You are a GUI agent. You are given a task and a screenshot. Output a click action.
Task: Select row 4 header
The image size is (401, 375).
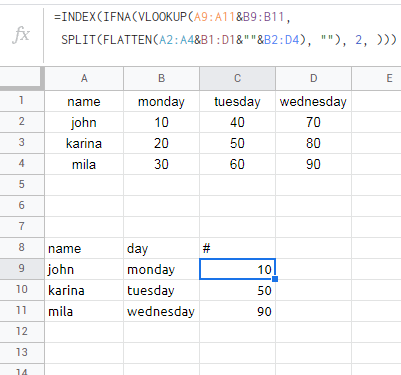[22, 164]
